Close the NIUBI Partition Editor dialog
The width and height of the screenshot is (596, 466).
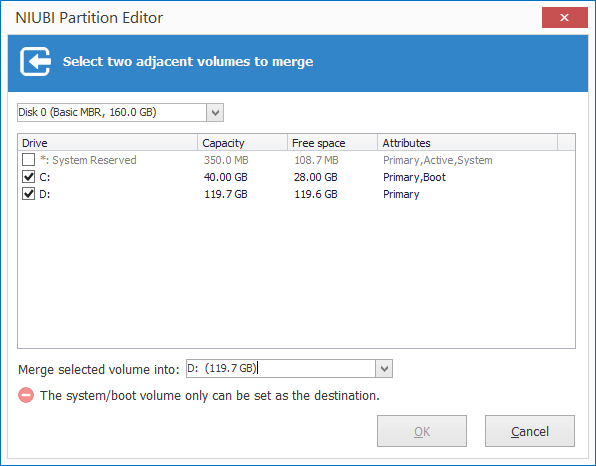[x=564, y=17]
